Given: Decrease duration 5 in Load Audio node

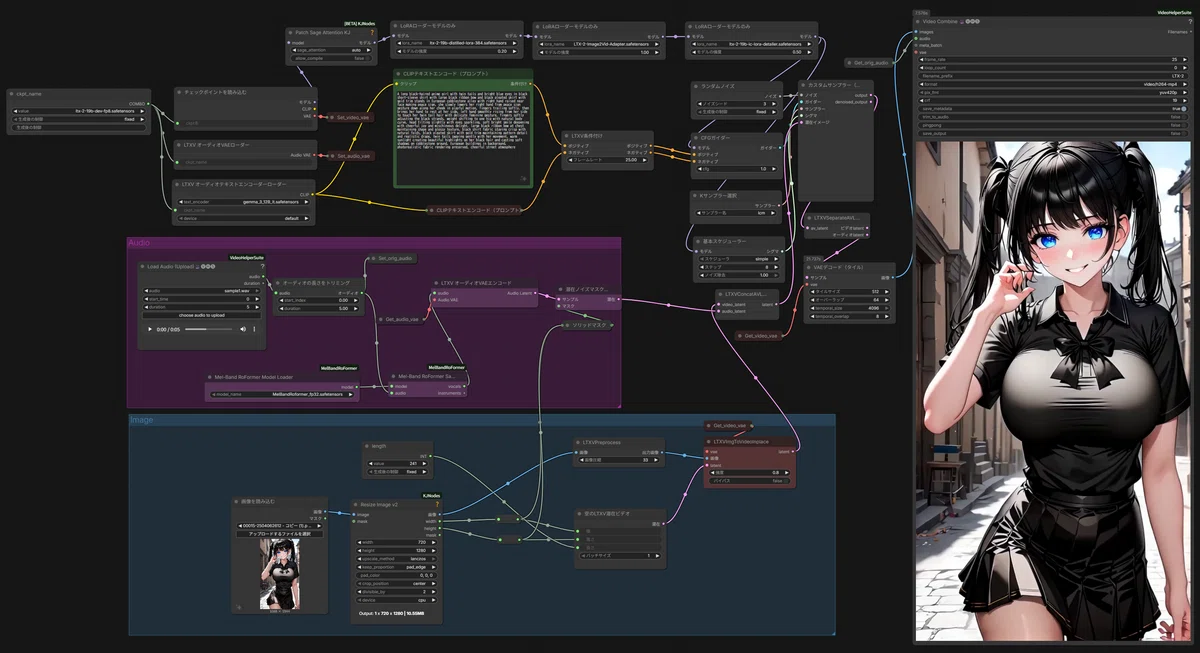Looking at the screenshot, I should (x=146, y=307).
